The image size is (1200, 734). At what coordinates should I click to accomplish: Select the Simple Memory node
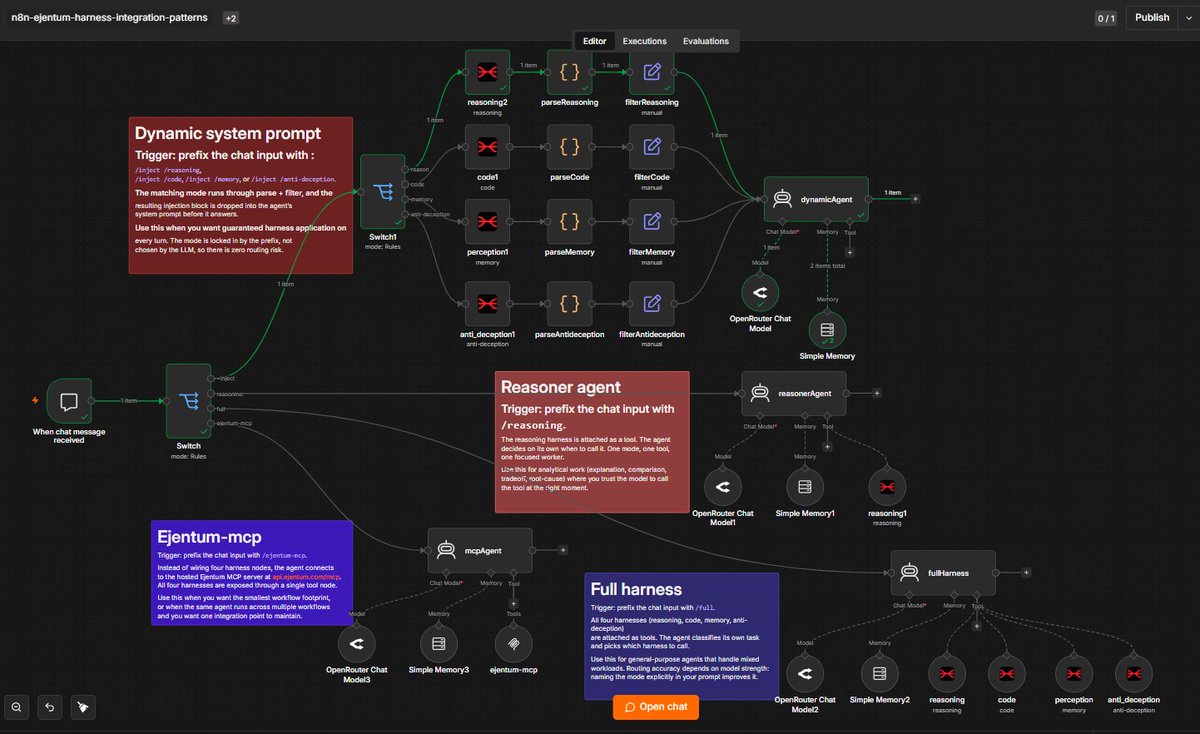coord(827,331)
